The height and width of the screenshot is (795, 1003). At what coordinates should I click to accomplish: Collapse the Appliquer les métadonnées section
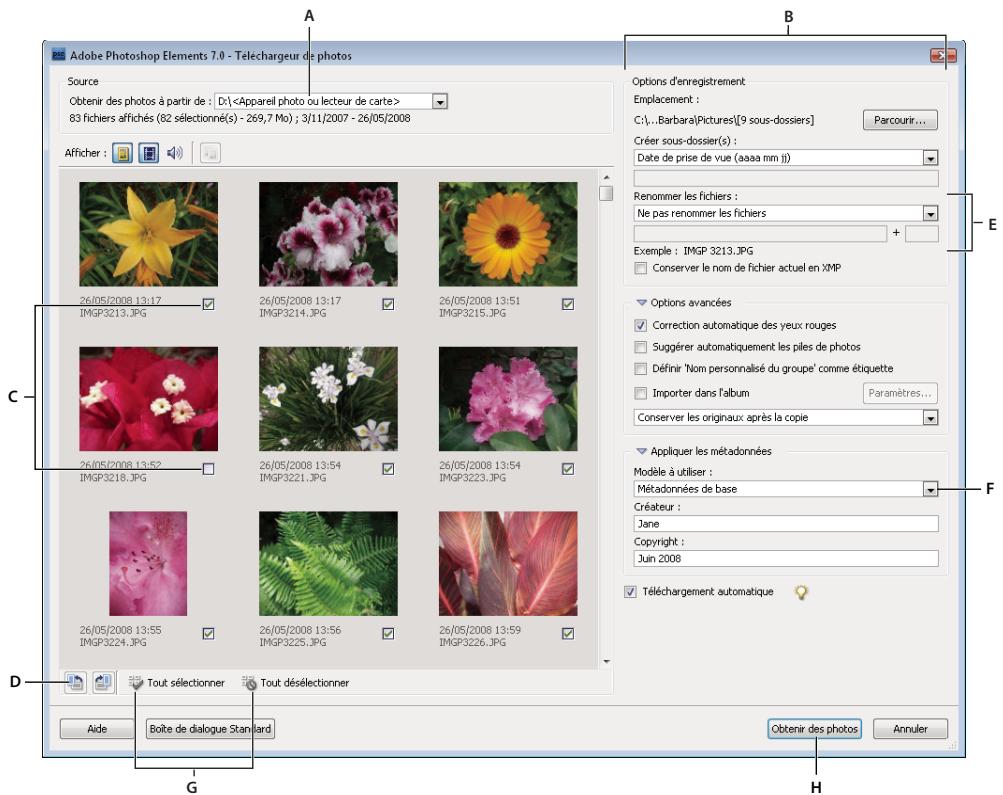[x=642, y=452]
